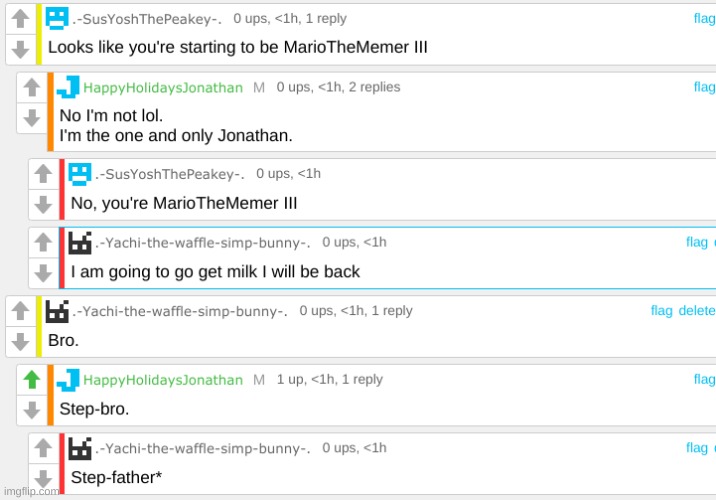This screenshot has width=716, height=500.
Task: Downvote the "Bro." comment
Action: (x=21, y=342)
